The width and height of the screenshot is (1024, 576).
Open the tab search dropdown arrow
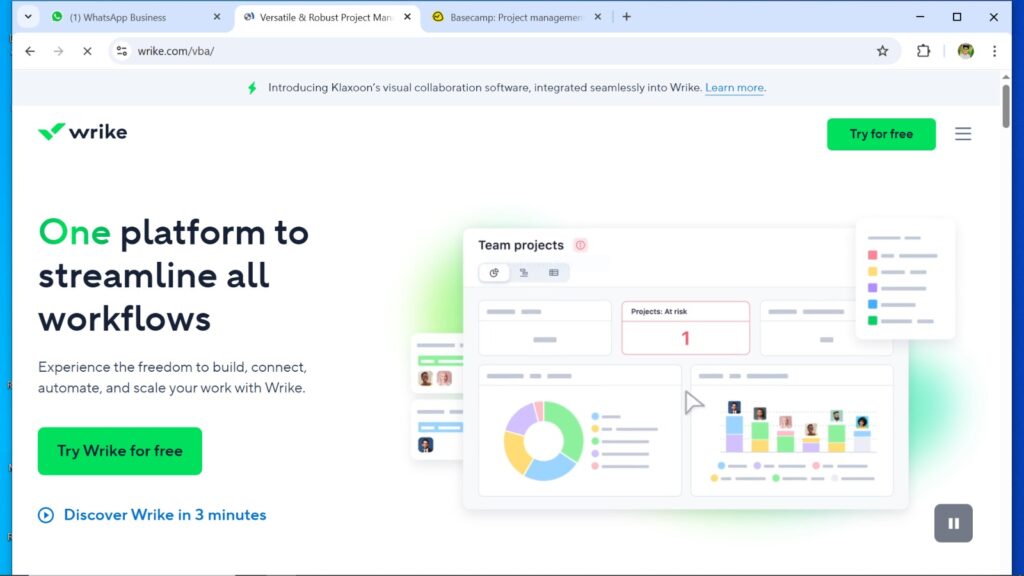[x=28, y=16]
